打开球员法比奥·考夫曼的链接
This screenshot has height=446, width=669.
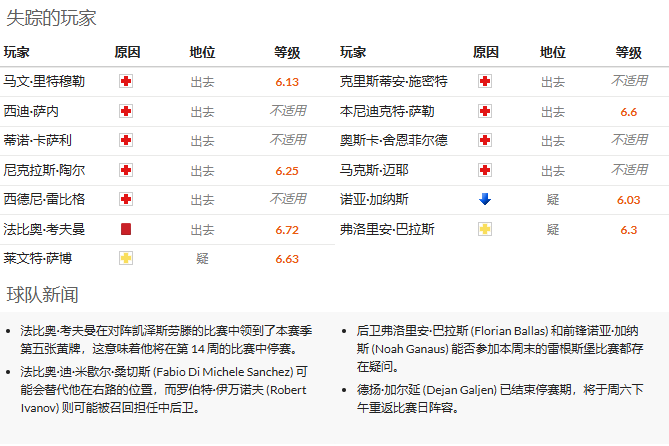coord(44,229)
